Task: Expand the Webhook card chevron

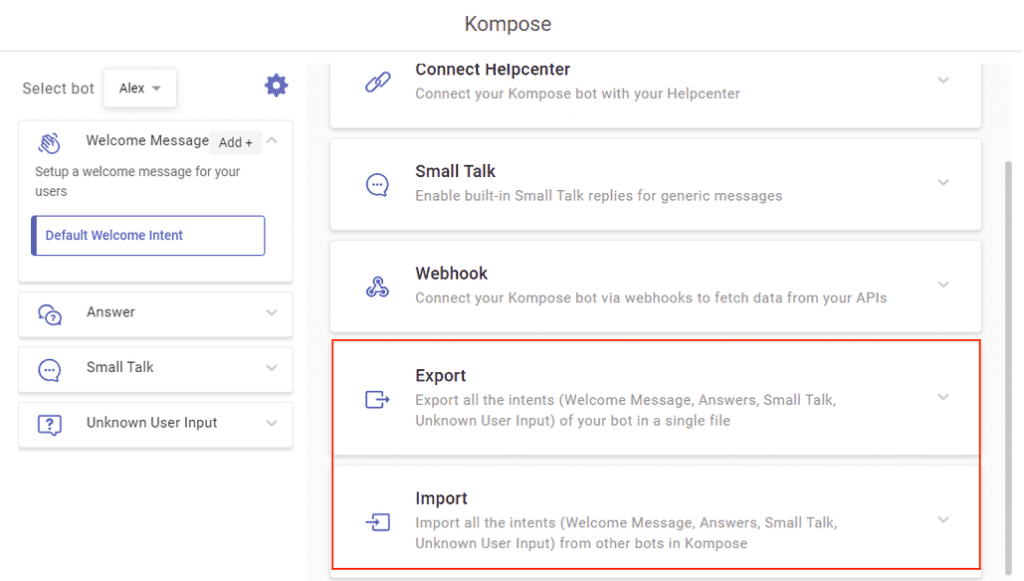Action: pyautogui.click(x=943, y=285)
